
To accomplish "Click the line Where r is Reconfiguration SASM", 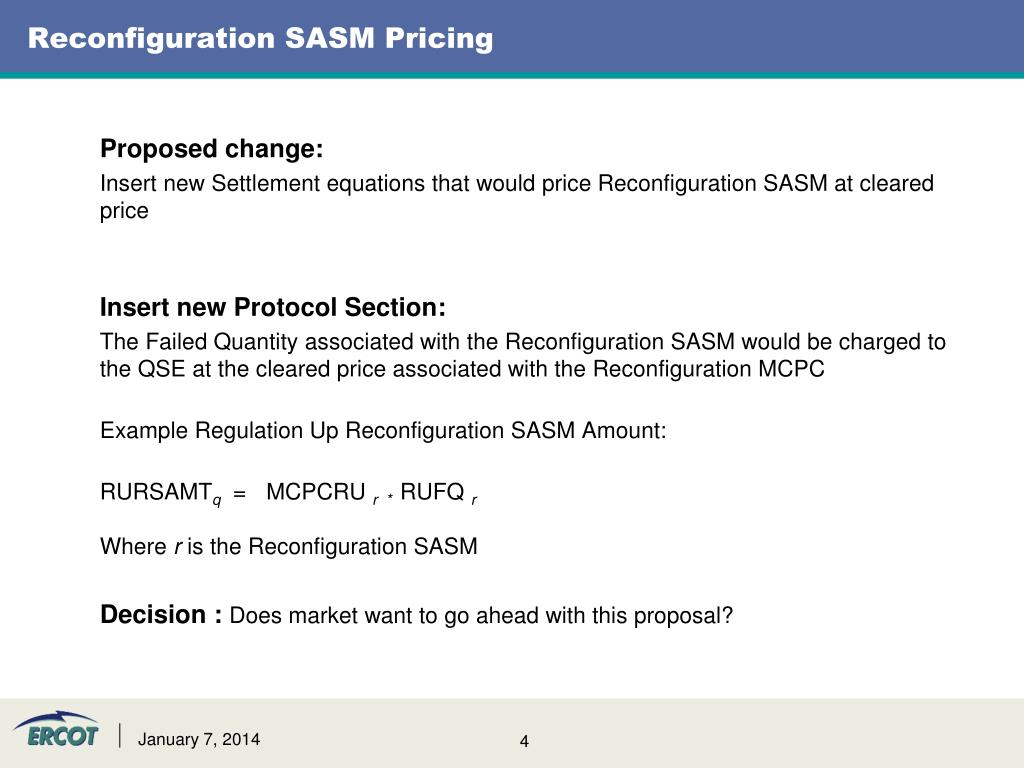I will [289, 546].
